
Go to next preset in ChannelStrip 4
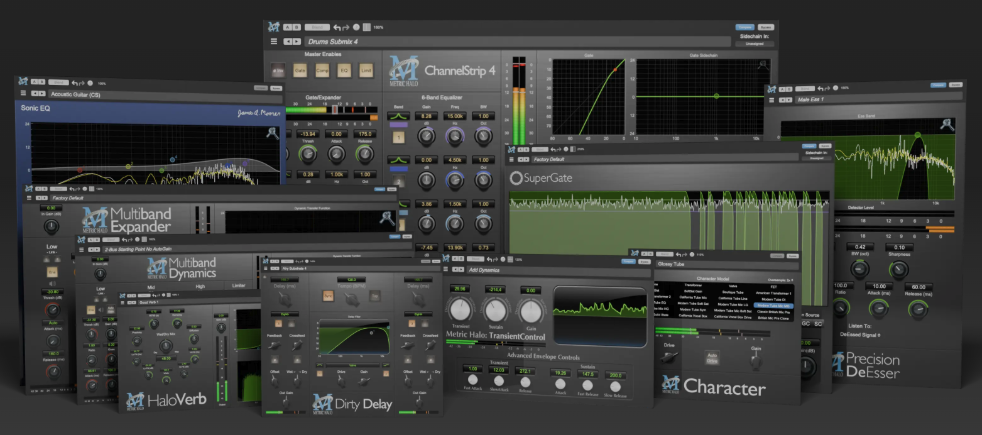coord(297,42)
